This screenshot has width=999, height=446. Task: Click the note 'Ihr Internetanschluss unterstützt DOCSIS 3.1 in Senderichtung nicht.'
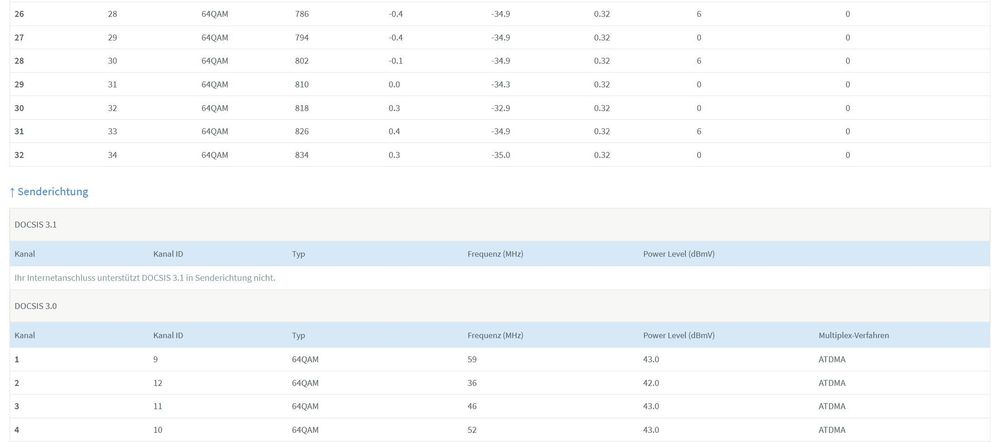(x=145, y=278)
